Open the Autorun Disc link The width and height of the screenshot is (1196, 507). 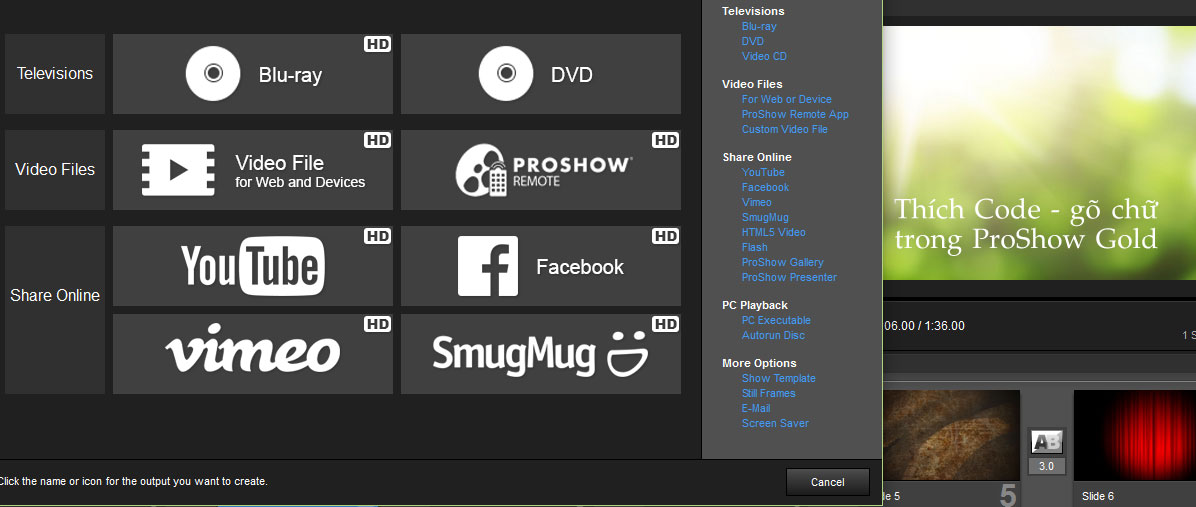pos(773,335)
